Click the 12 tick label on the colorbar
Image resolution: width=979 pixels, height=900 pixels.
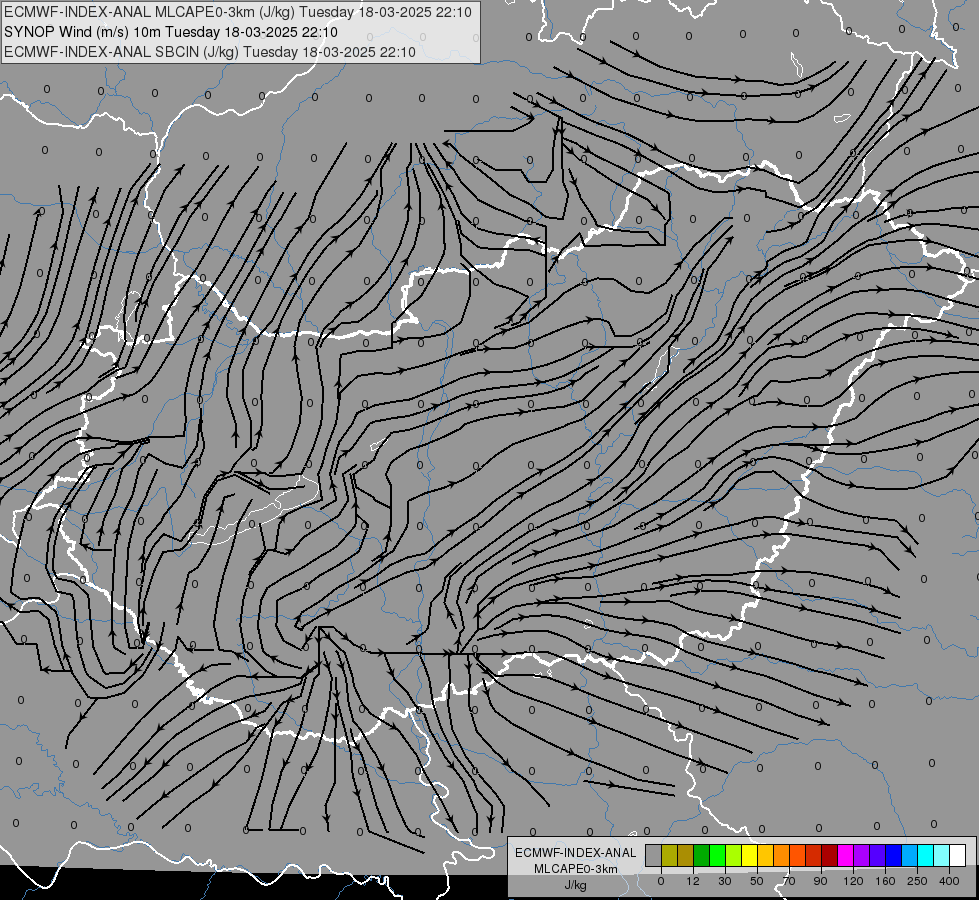point(693,881)
